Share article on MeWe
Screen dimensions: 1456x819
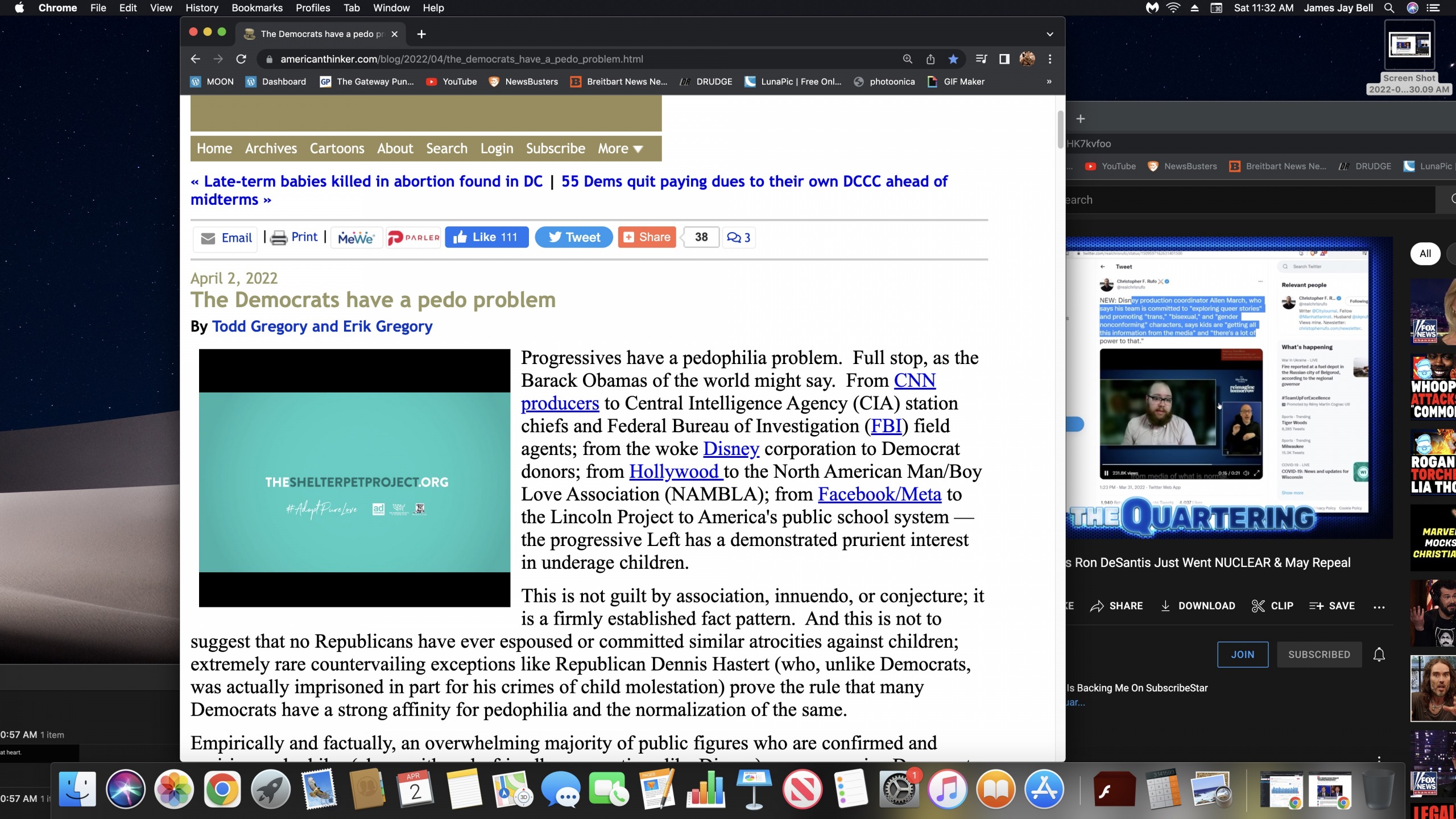click(x=356, y=238)
